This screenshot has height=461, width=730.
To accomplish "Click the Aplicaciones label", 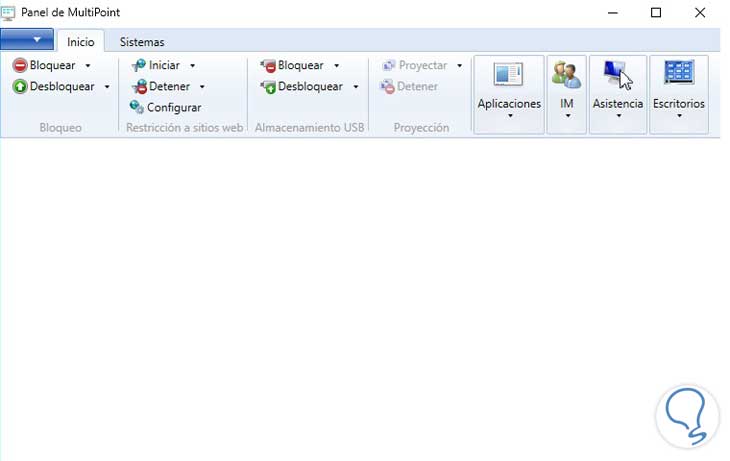I will coord(509,104).
